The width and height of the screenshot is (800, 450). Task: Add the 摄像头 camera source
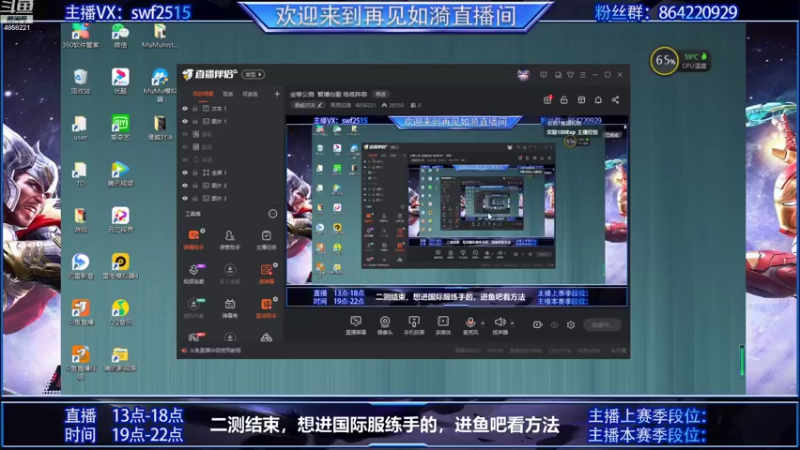[x=385, y=325]
